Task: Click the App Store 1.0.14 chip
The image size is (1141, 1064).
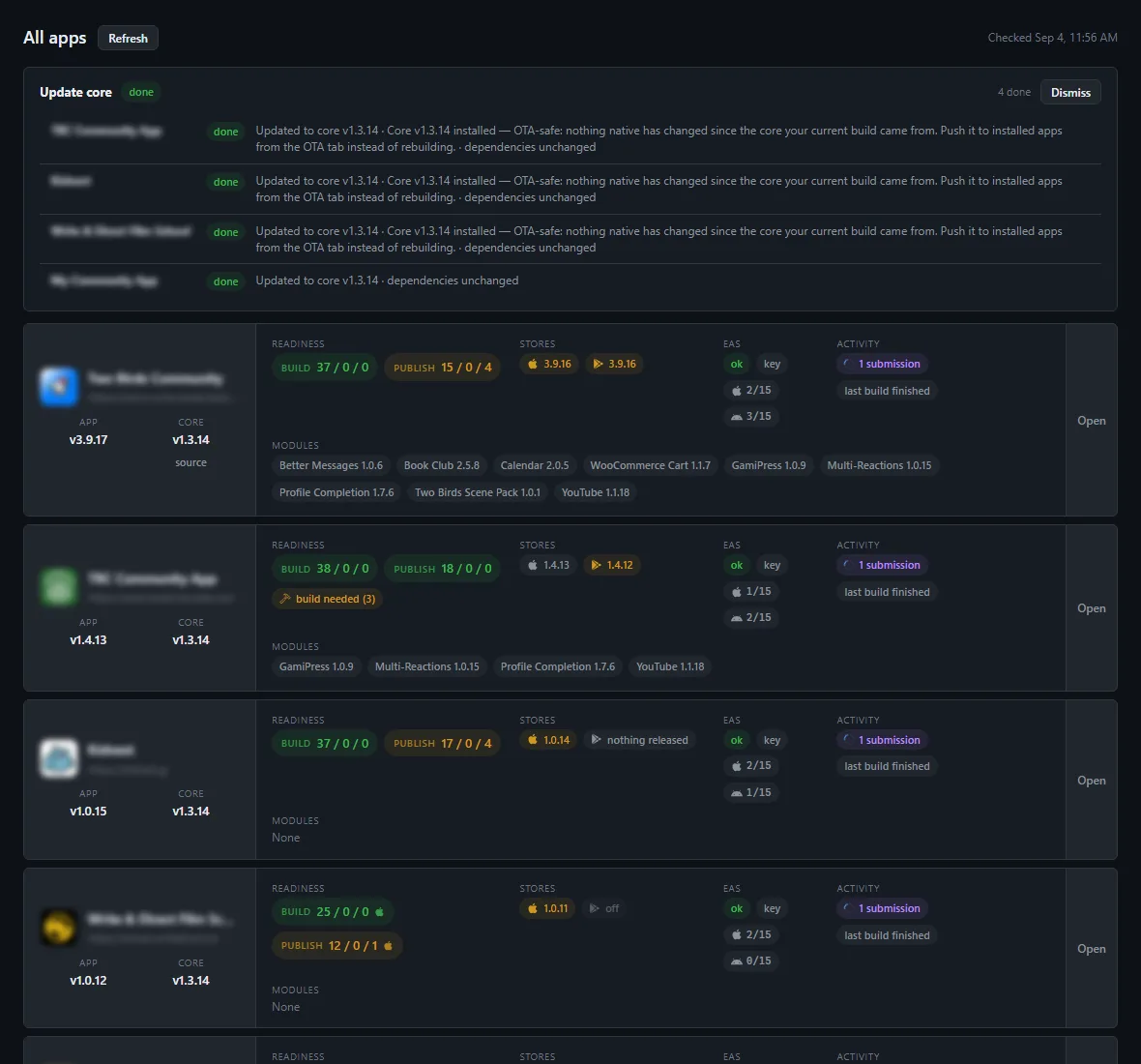Action: 548,740
